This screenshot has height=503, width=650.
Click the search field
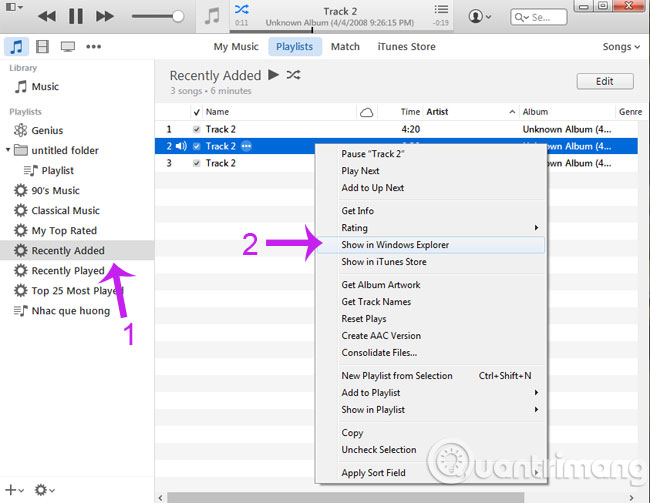point(538,17)
